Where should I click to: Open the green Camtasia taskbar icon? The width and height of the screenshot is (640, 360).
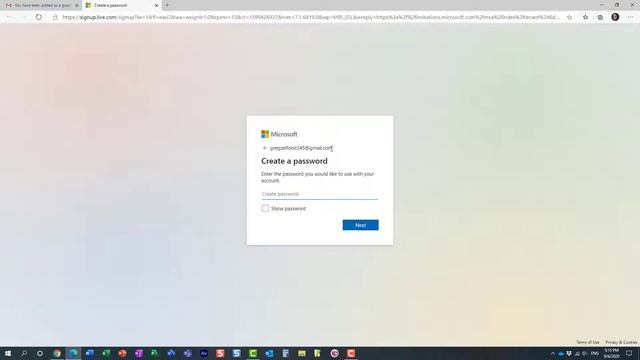(x=253, y=353)
